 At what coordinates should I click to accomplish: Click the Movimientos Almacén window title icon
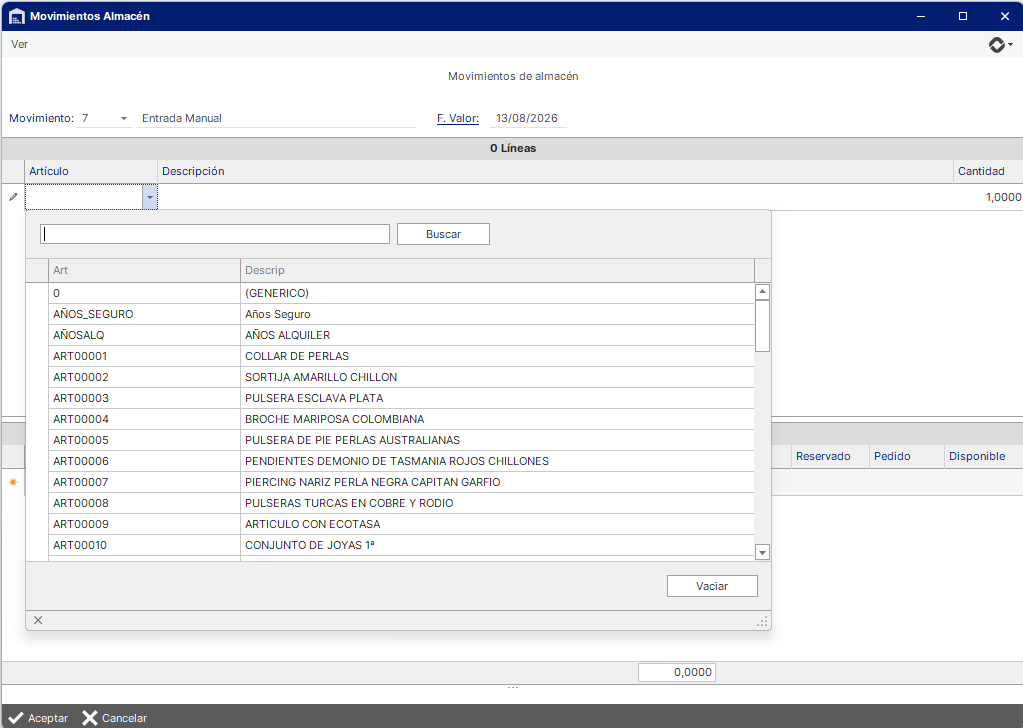click(x=16, y=16)
